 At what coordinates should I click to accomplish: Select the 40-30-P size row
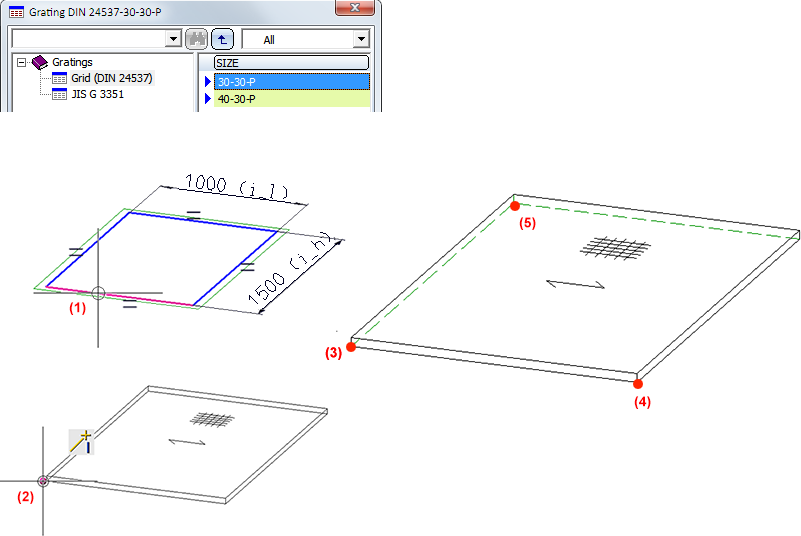click(x=292, y=99)
